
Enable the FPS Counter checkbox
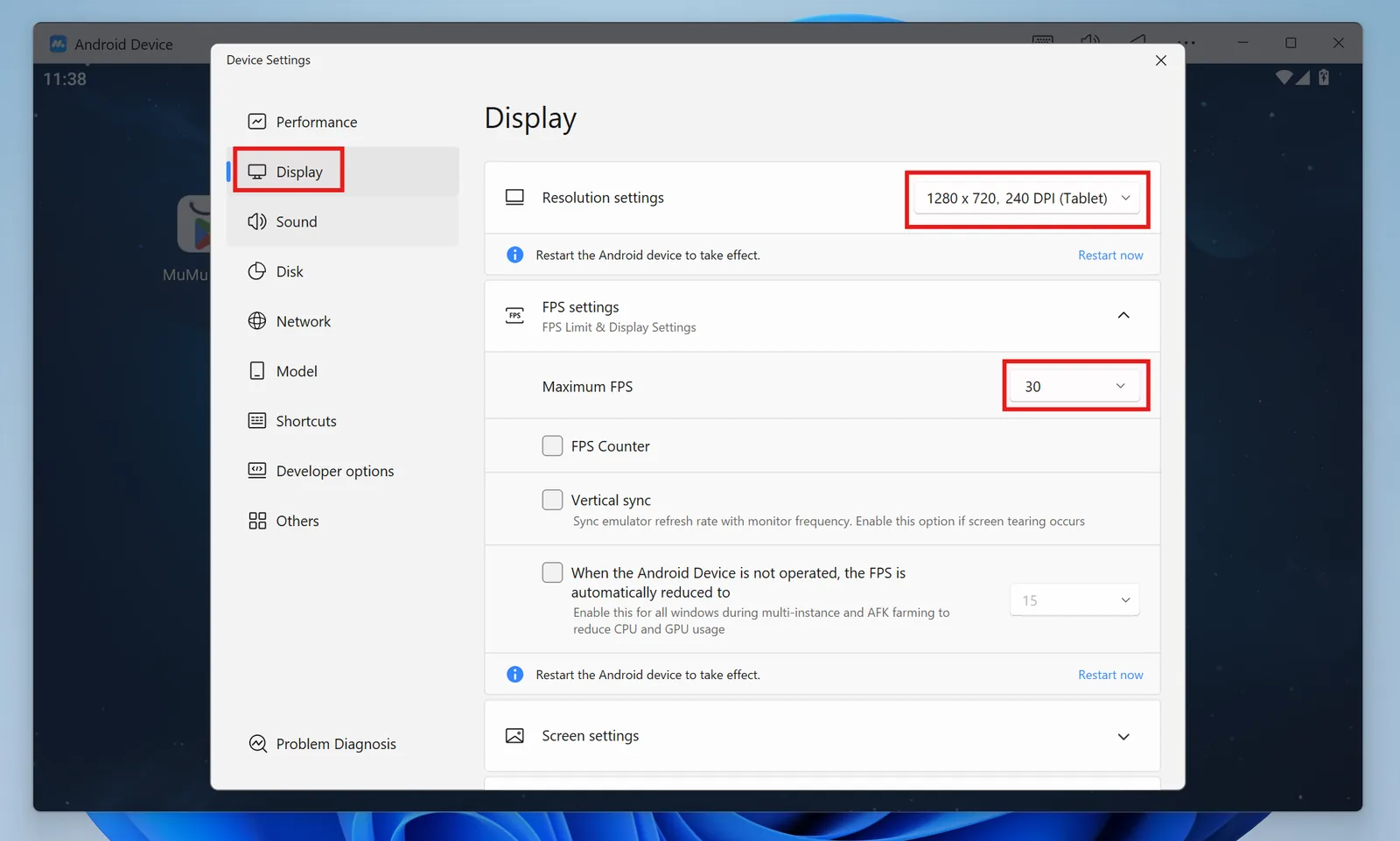pos(552,446)
